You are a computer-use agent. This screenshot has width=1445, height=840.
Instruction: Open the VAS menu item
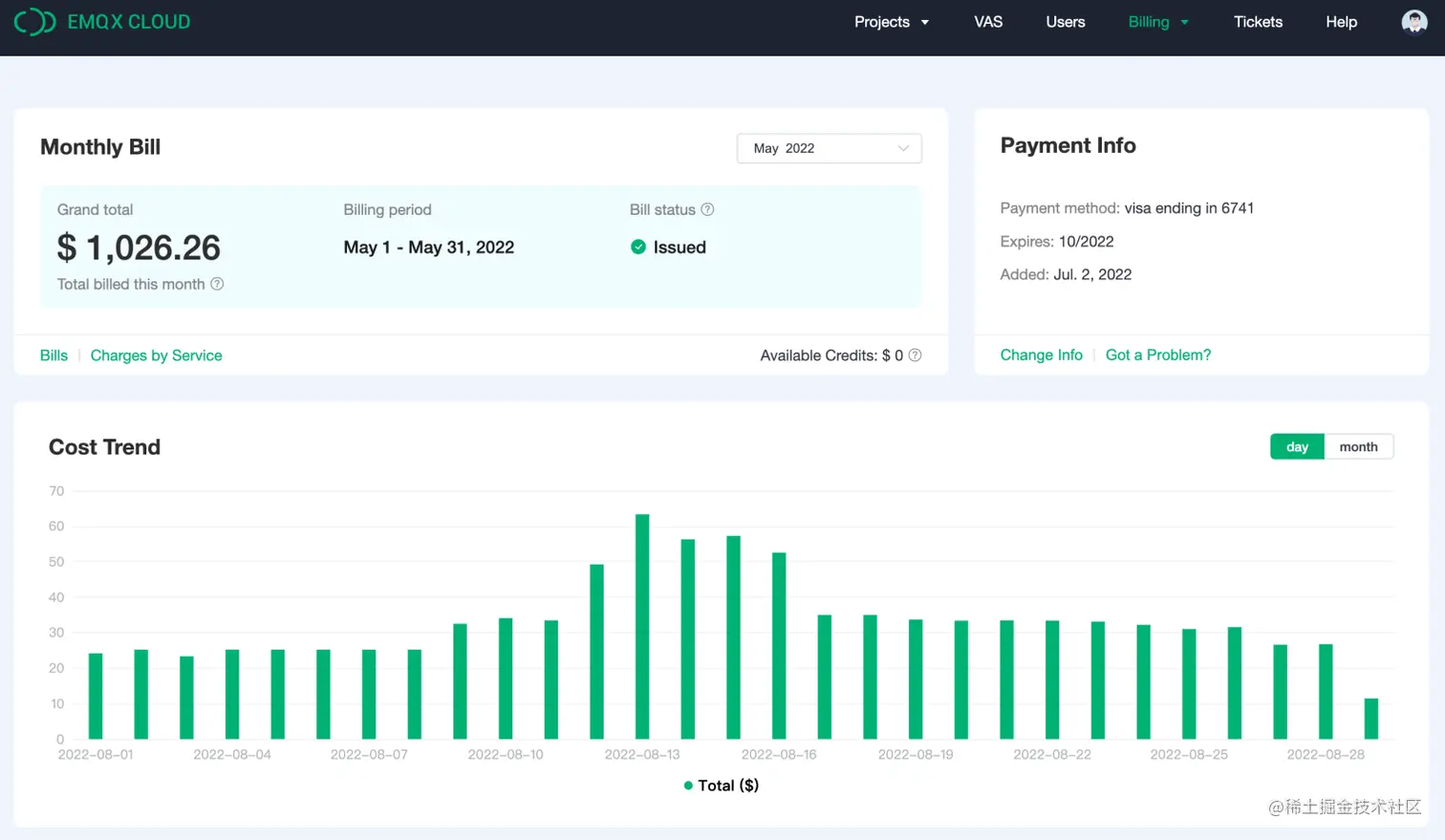(988, 22)
